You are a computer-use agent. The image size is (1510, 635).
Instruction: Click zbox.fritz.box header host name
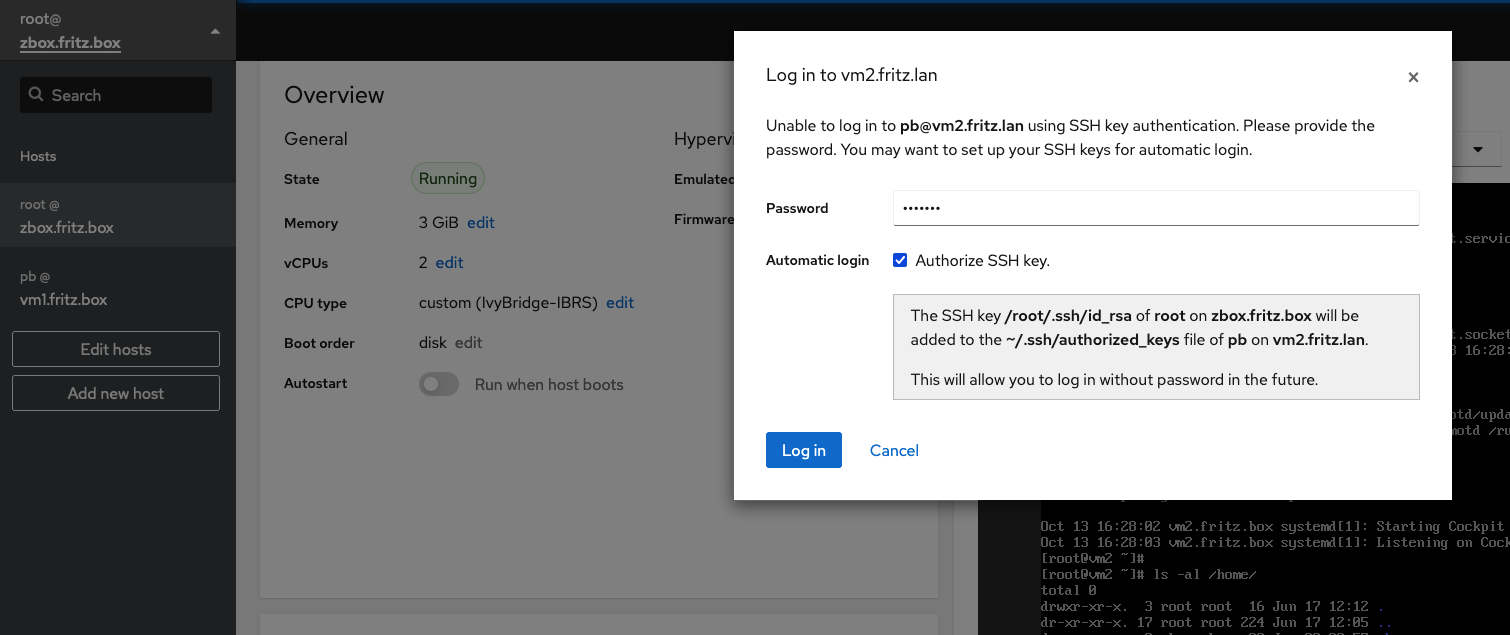[70, 43]
